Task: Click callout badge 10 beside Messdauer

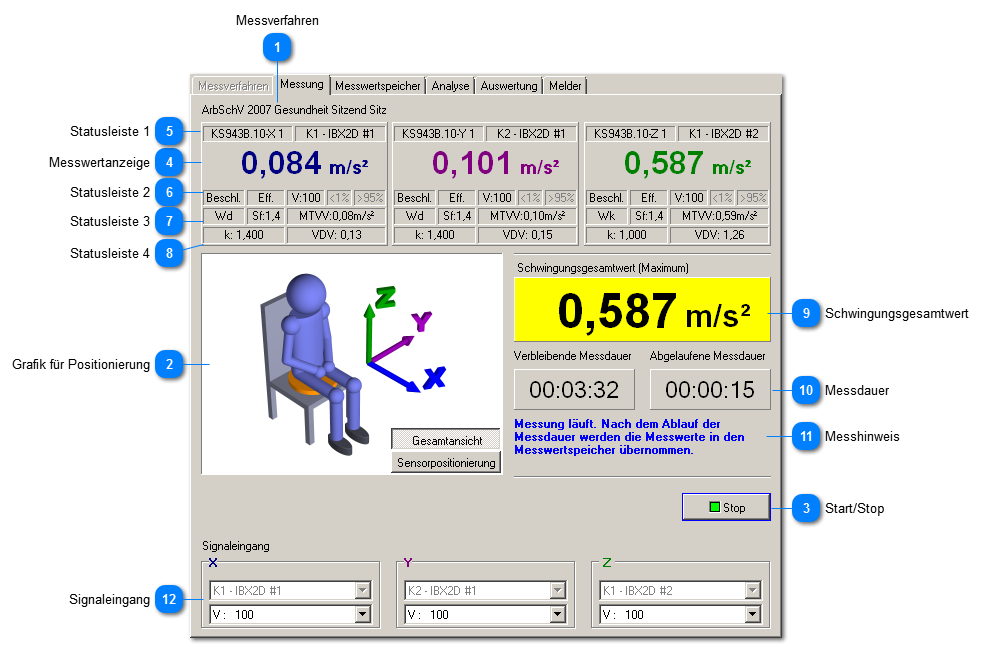Action: [x=805, y=390]
